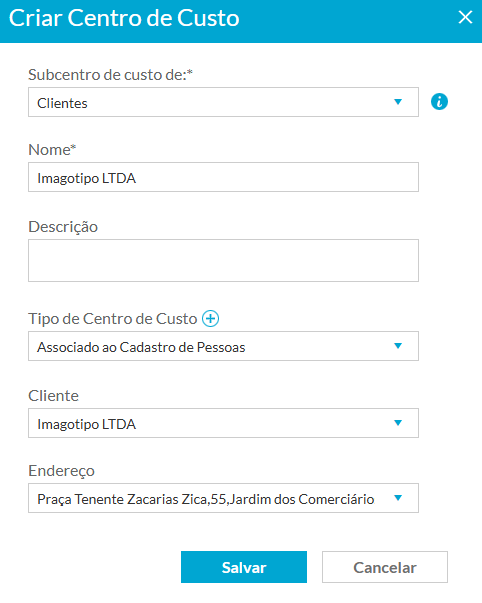Click the Endereço field label

62,471
